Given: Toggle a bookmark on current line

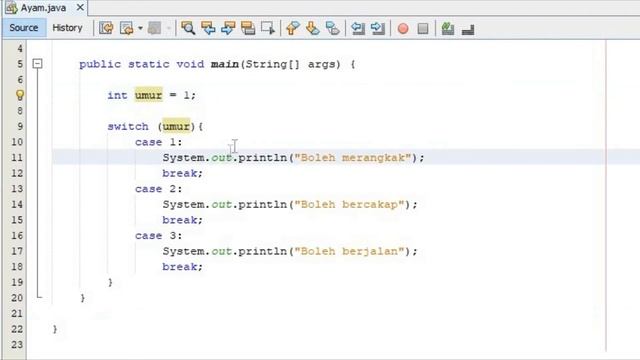Looking at the screenshot, I should (x=333, y=28).
